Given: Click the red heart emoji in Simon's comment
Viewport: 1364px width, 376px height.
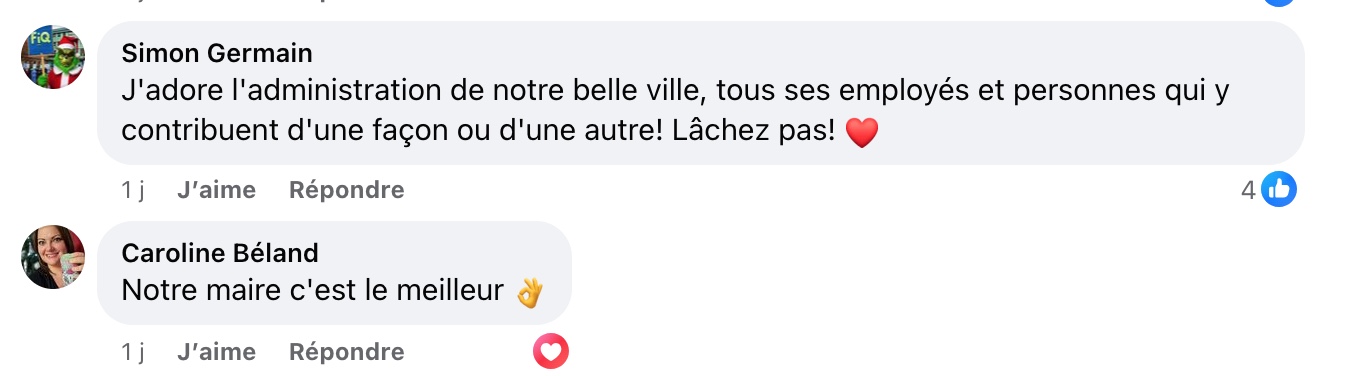Looking at the screenshot, I should [x=861, y=132].
